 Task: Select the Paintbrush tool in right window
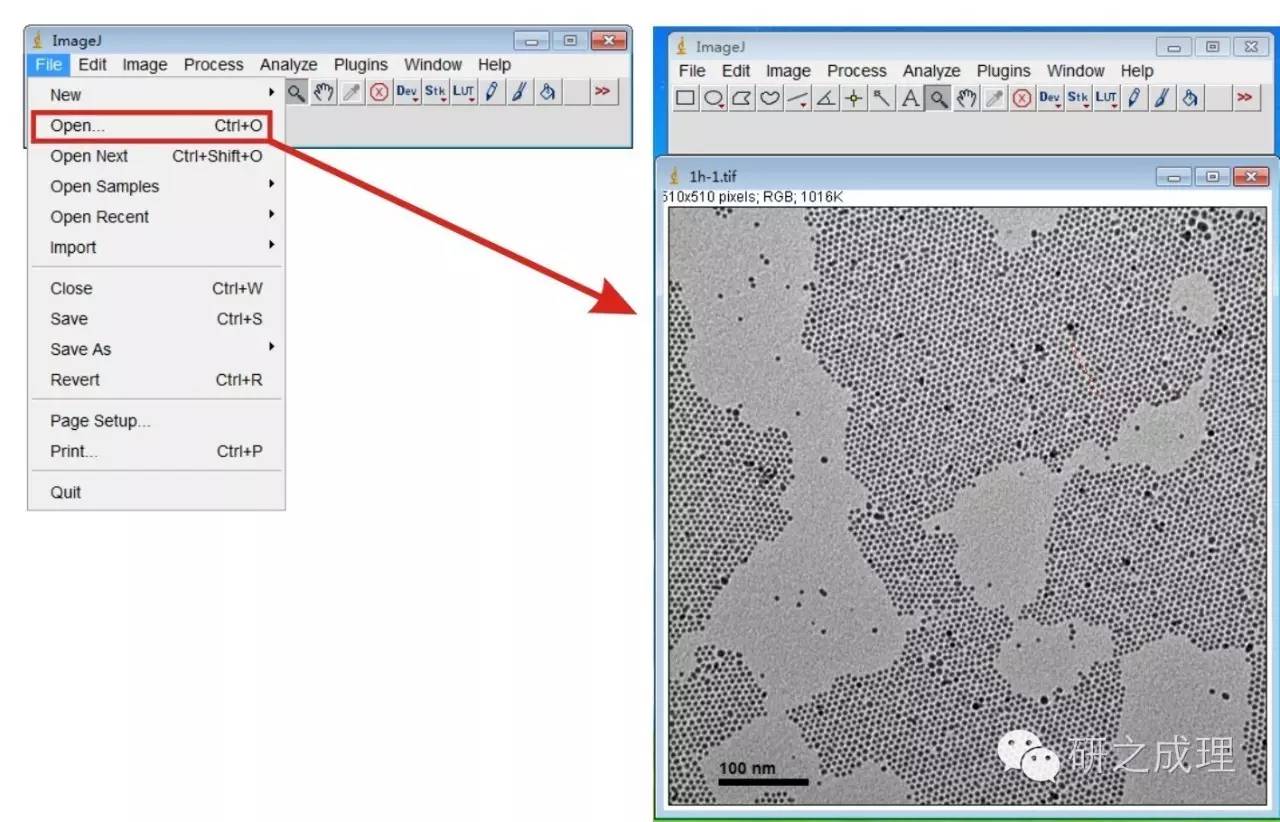pyautogui.click(x=1161, y=97)
